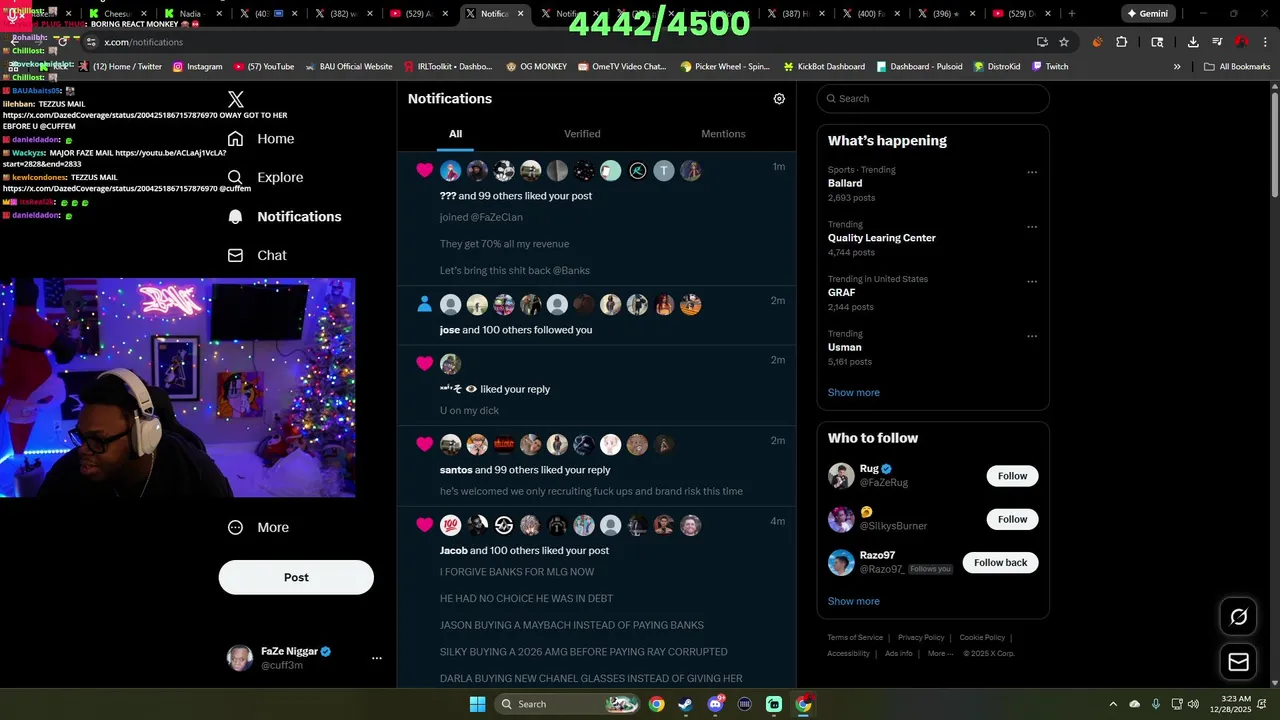Switch to the Verified notifications tab
This screenshot has width=1280, height=720.
coord(582,134)
